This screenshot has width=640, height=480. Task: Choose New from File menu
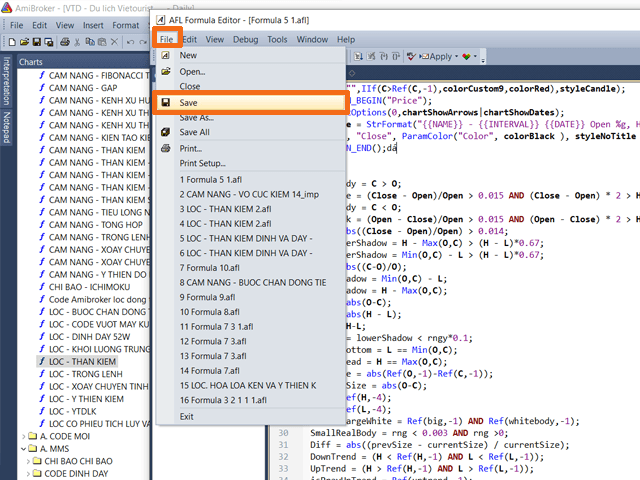tap(250, 55)
